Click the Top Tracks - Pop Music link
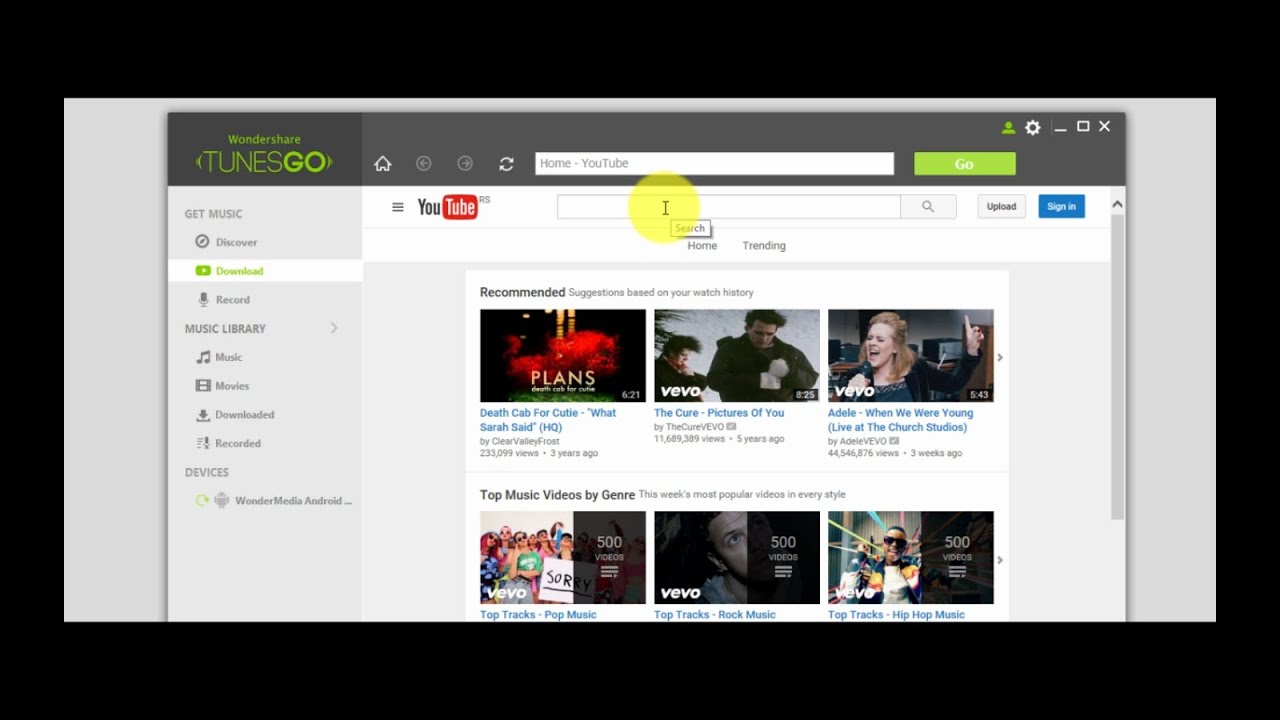This screenshot has height=720, width=1280. 538,615
